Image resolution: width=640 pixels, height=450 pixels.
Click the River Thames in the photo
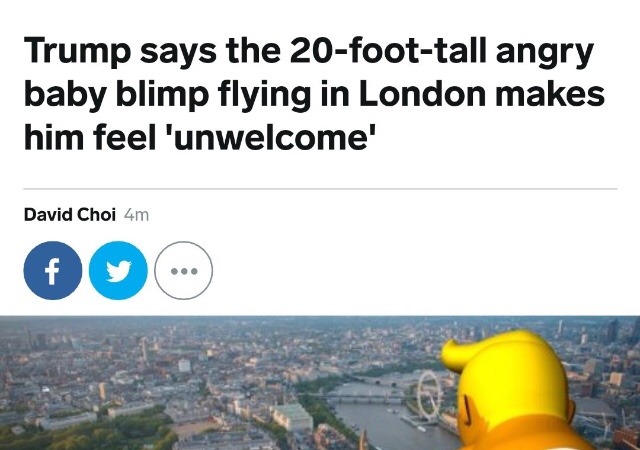pos(380,423)
